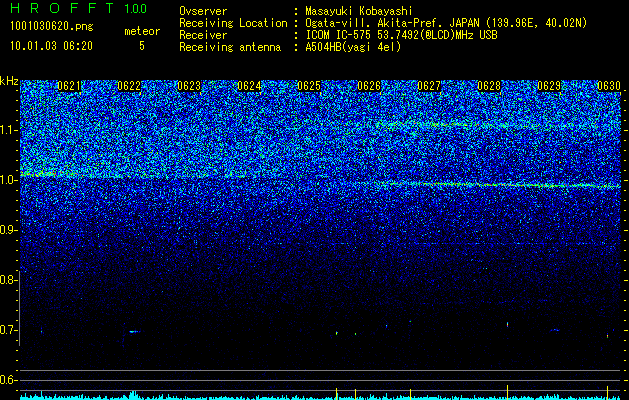Select the filename 1001030620.png

tap(52, 27)
